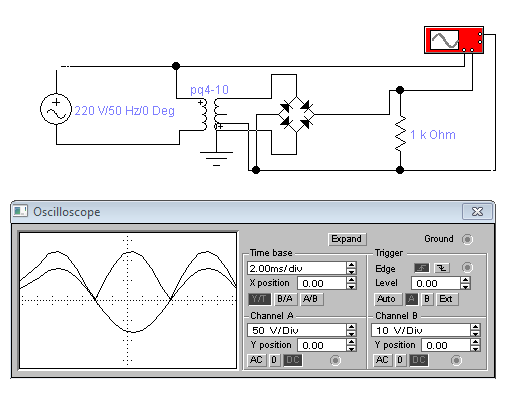Click the junction node above the resistor
Image resolution: width=522 pixels, height=400 pixels.
coord(400,90)
